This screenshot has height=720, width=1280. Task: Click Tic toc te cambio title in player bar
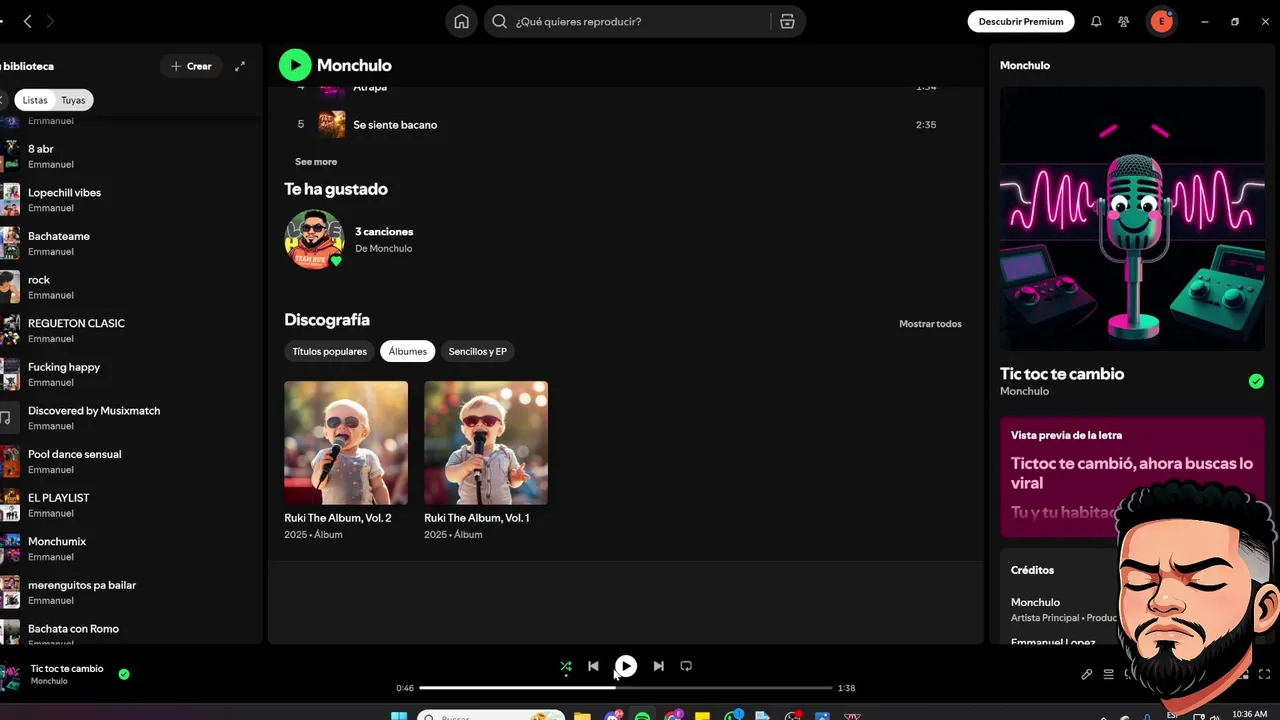[x=67, y=669]
